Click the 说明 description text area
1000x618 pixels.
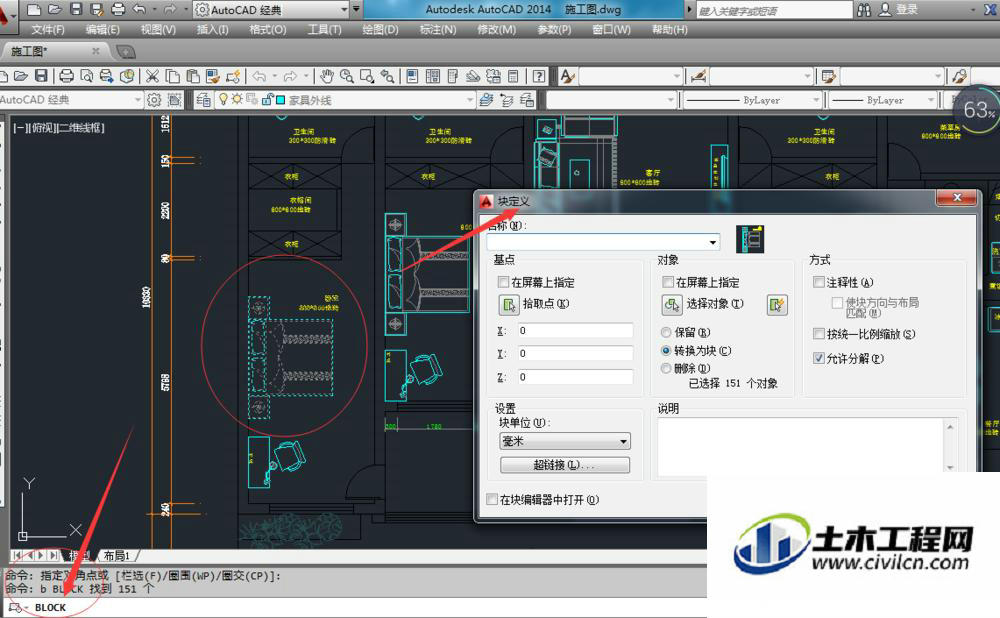(x=801, y=446)
